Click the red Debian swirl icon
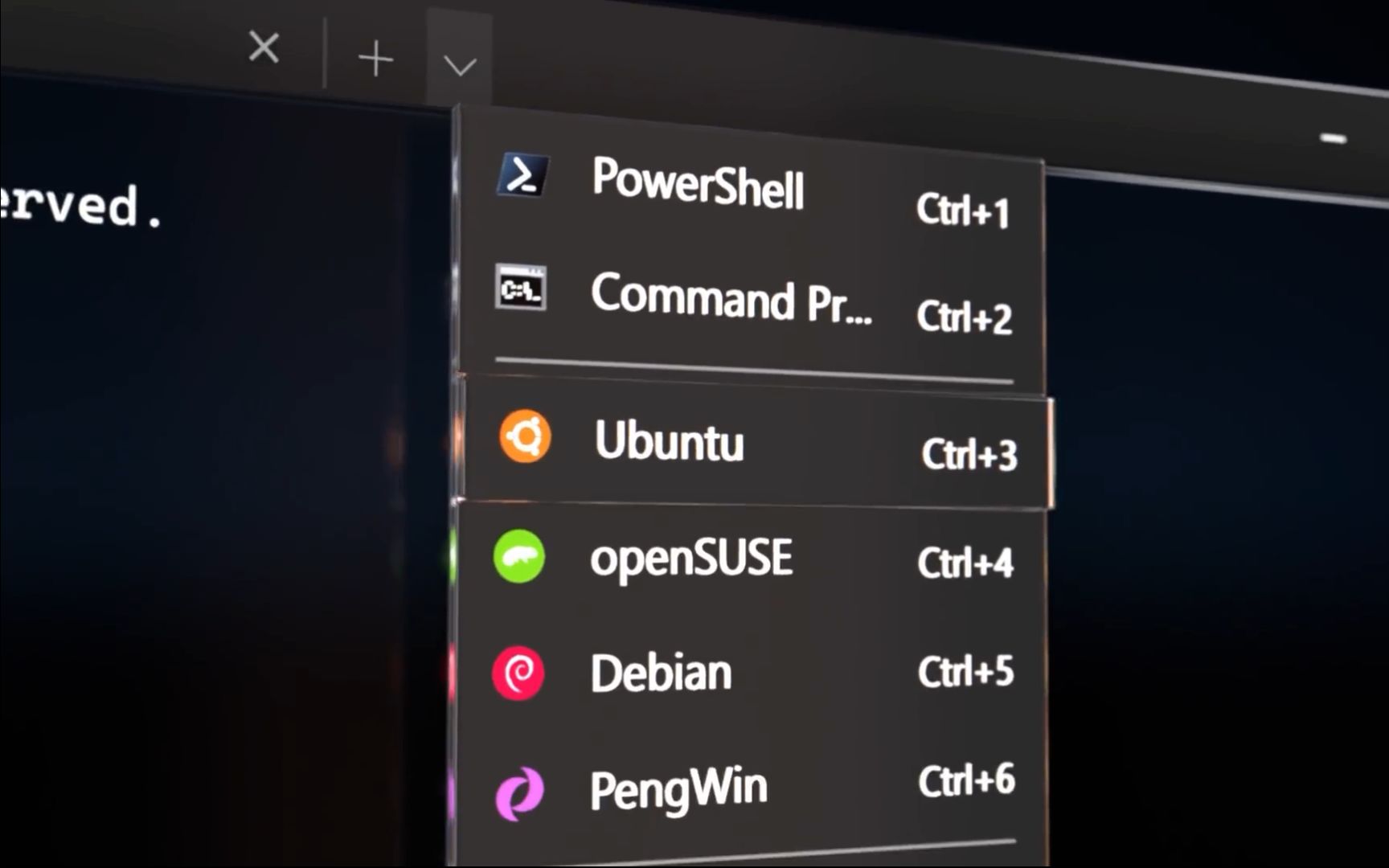This screenshot has height=868, width=1389. (518, 673)
